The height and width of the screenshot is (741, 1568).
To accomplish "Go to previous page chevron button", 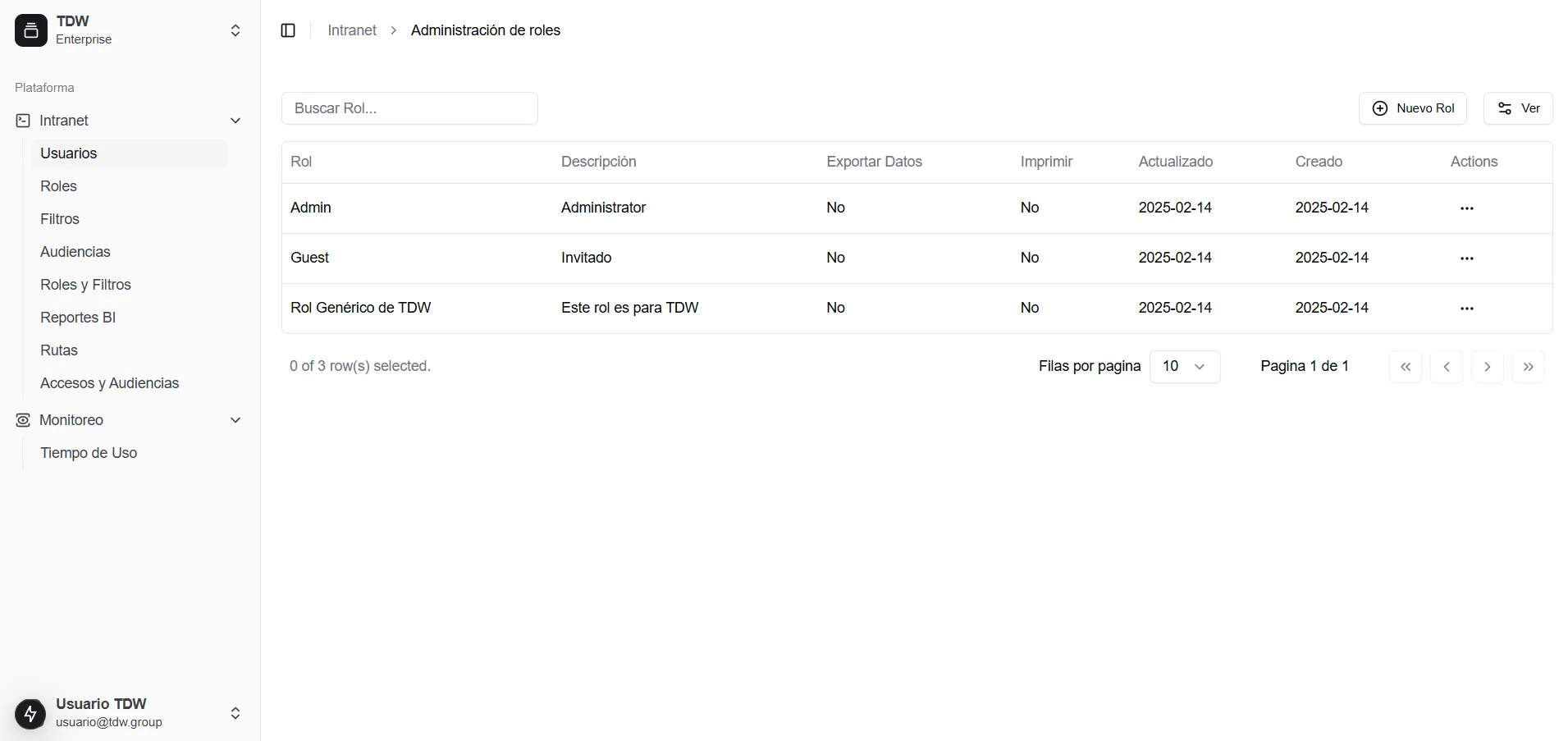I will coord(1447,367).
